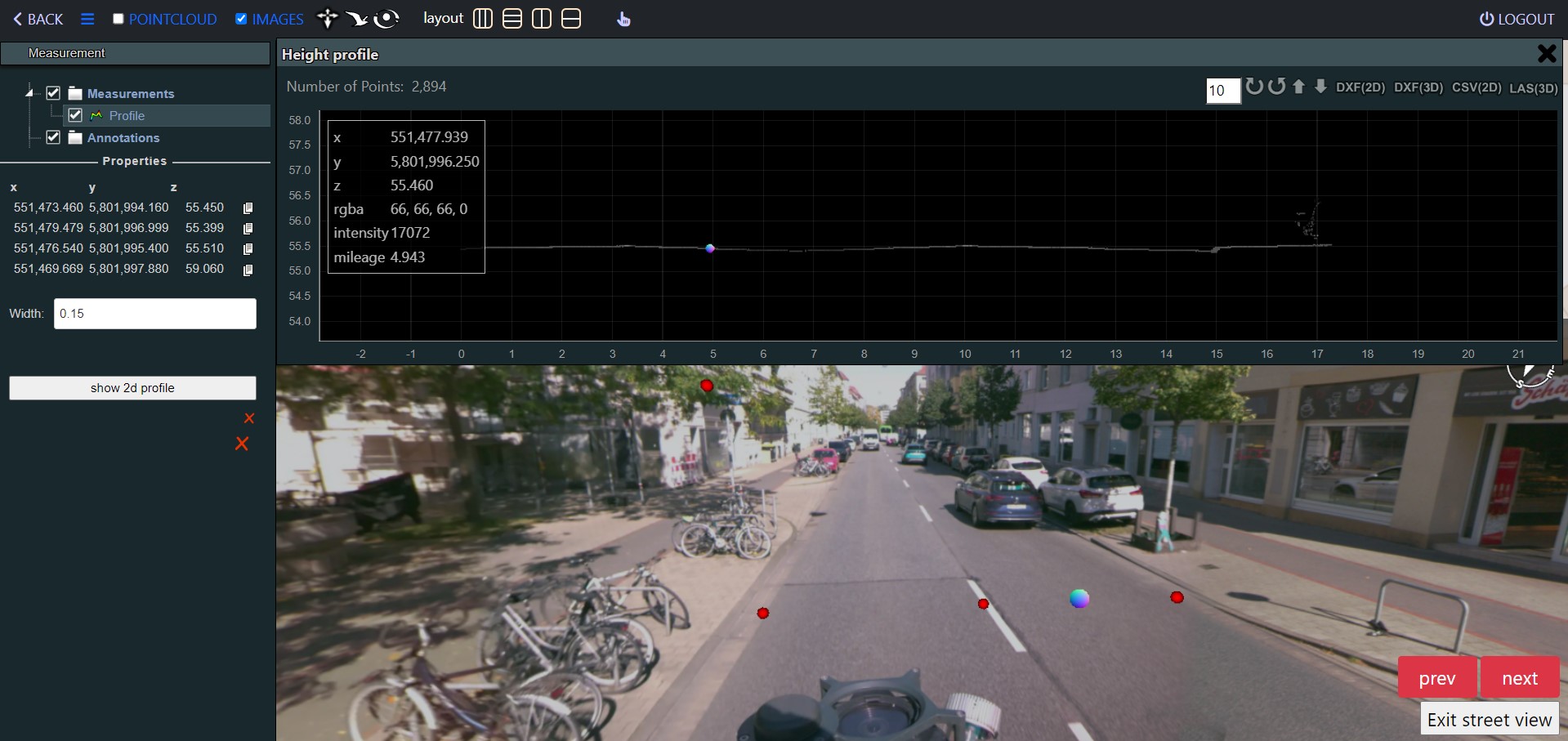
Task: Click the Number of Points 2,894 text
Action: [x=366, y=87]
